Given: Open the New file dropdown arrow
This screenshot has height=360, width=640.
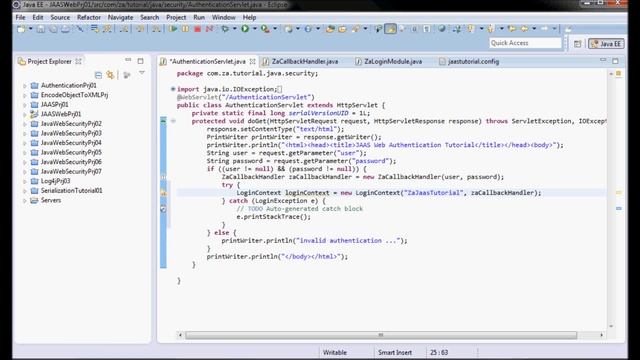Looking at the screenshot, I should click(x=31, y=29).
